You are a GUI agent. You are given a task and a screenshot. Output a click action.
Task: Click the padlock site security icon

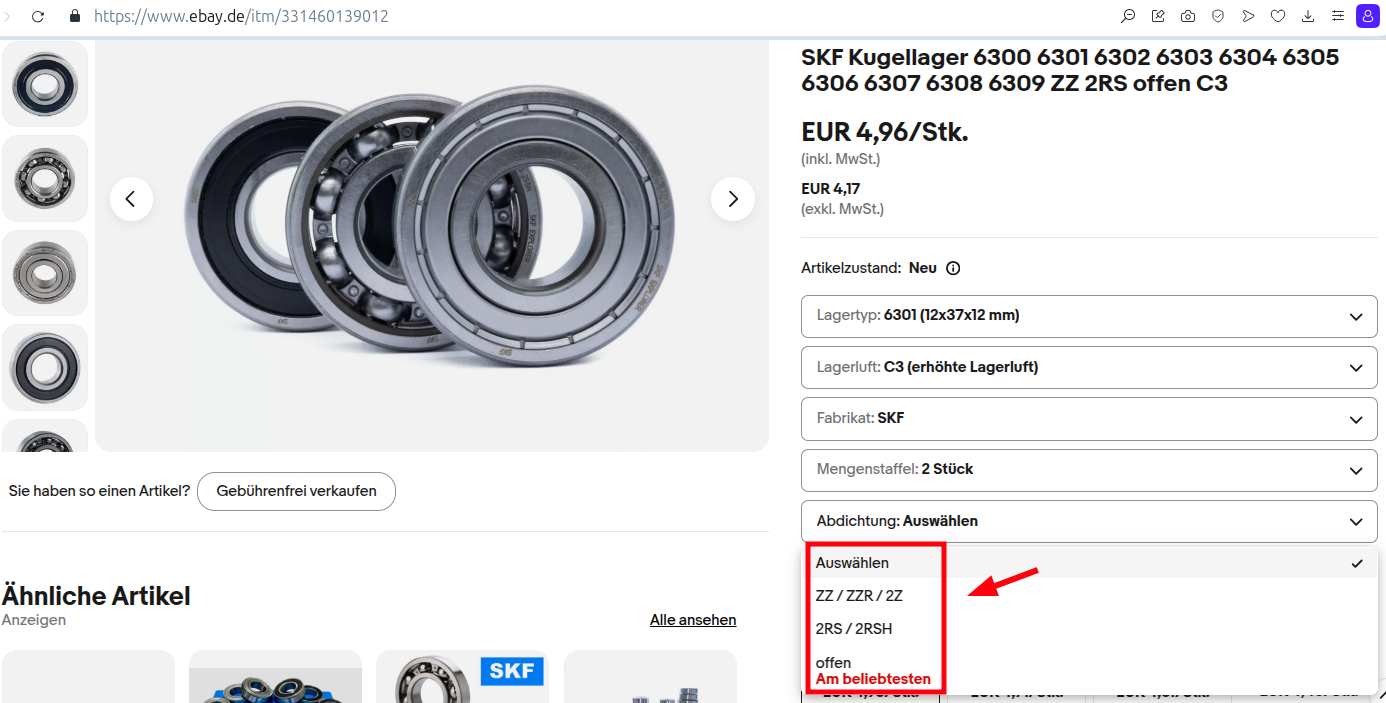(x=74, y=17)
